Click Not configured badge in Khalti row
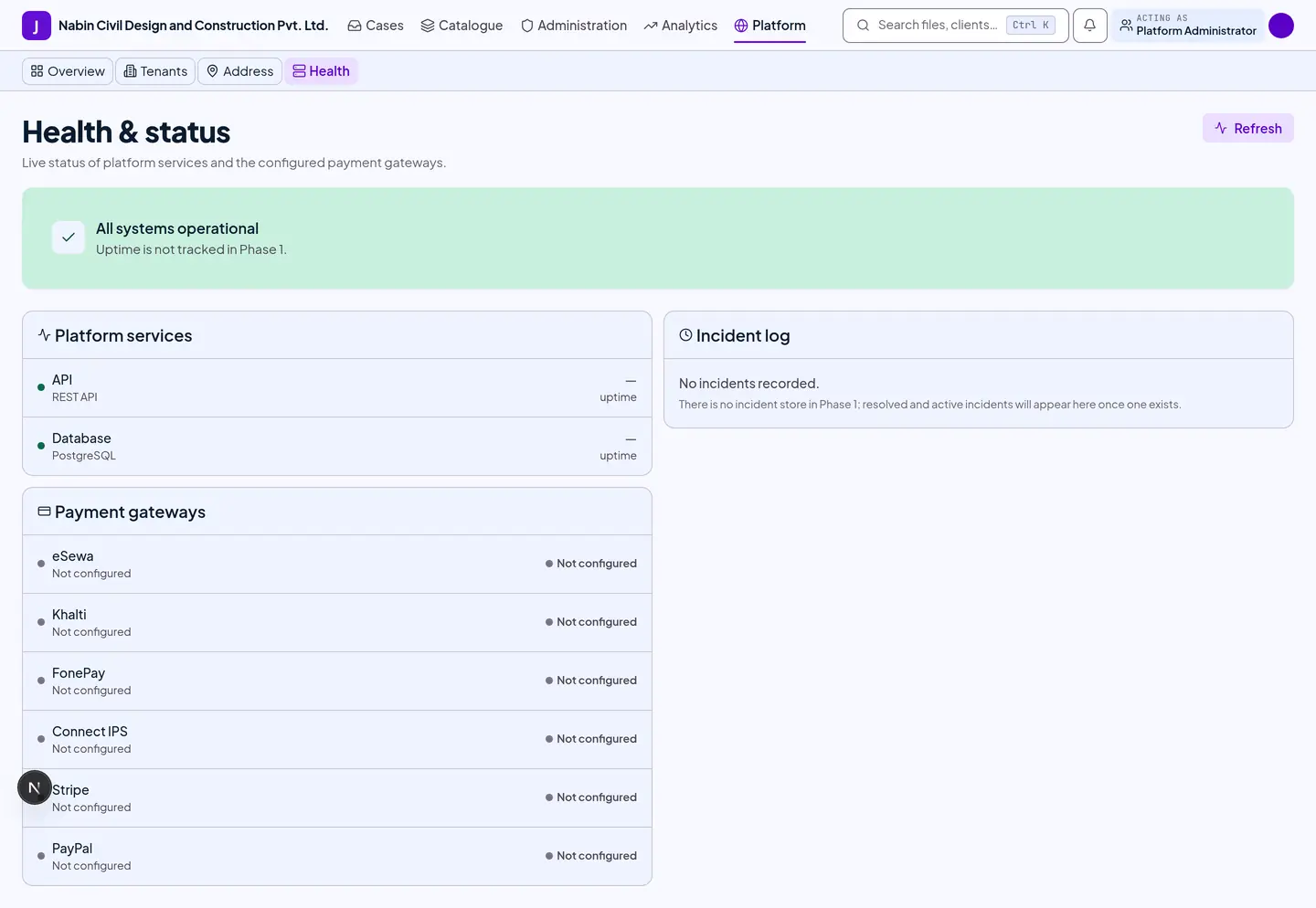 click(x=590, y=622)
